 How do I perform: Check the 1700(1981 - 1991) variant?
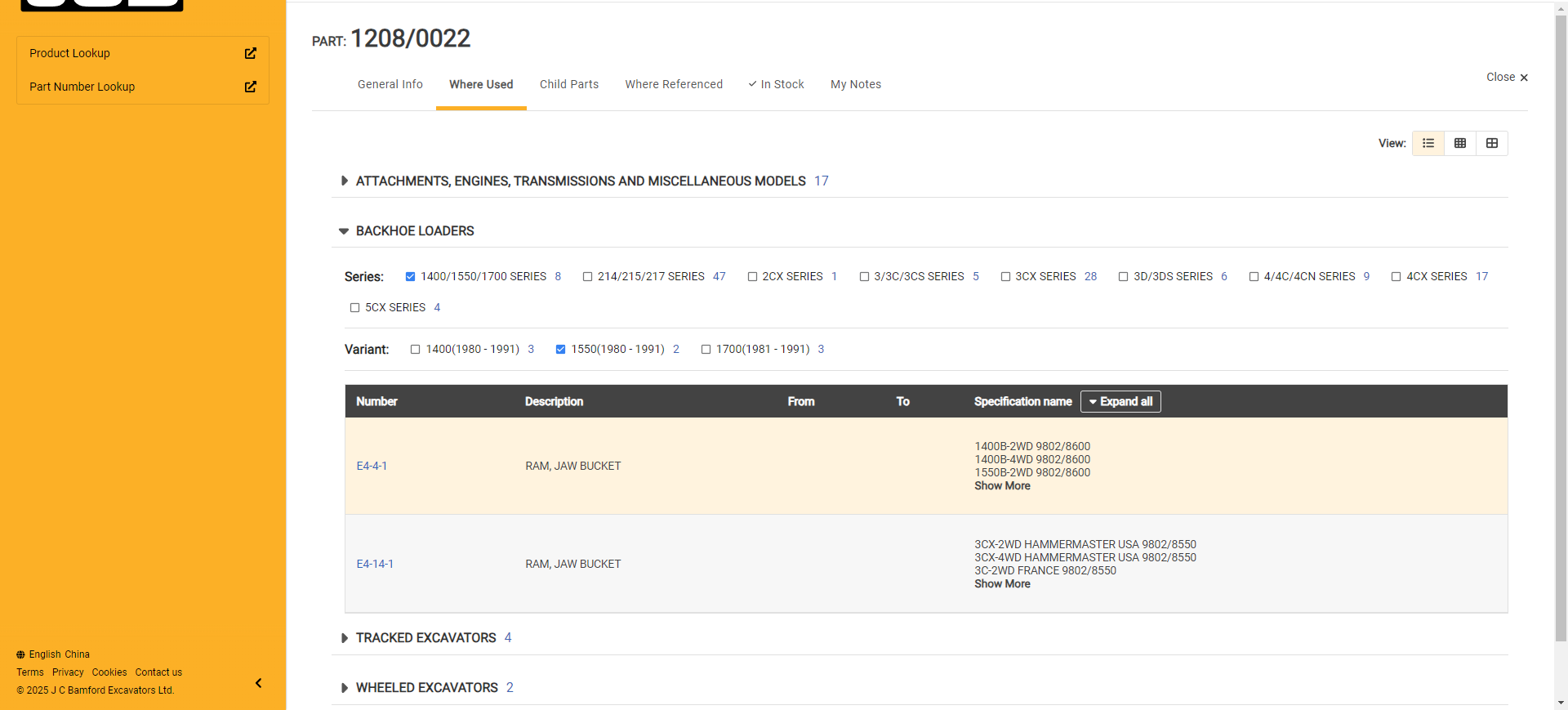(706, 350)
